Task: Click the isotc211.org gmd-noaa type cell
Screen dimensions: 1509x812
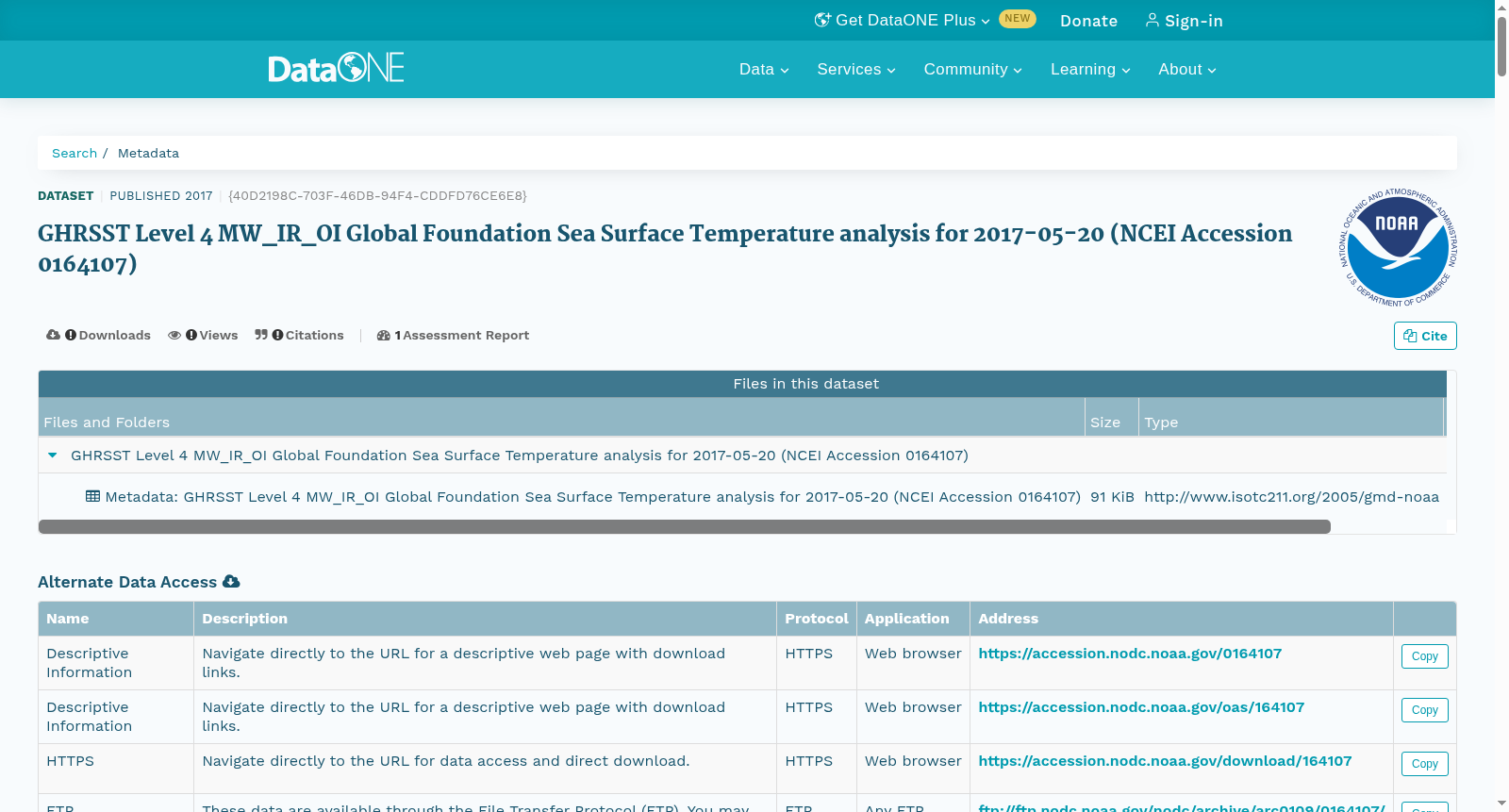Action: pos(1291,496)
